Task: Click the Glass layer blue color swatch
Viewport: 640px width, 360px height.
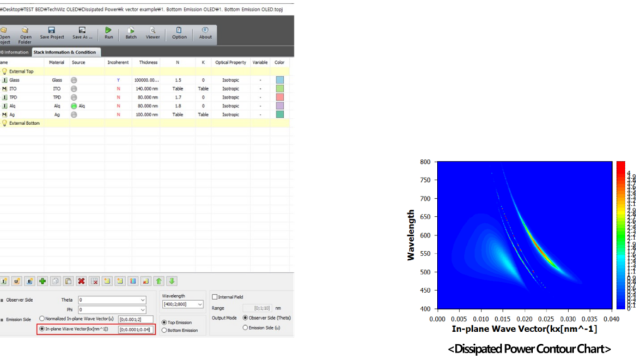Action: pyautogui.click(x=280, y=80)
